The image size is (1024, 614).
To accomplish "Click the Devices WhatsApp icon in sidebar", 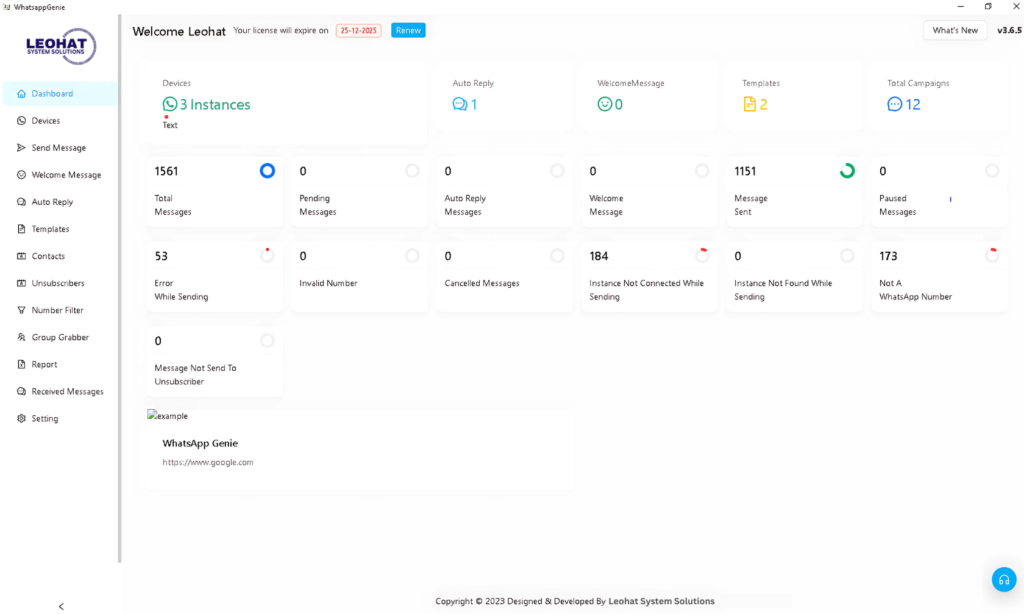I will pos(22,121).
